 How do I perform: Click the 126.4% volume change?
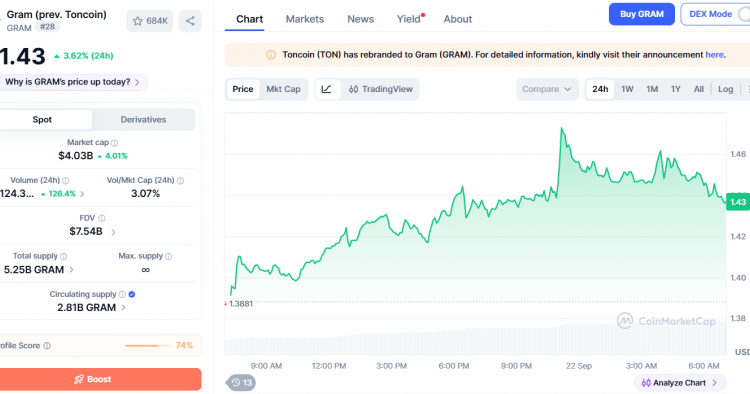[59, 194]
